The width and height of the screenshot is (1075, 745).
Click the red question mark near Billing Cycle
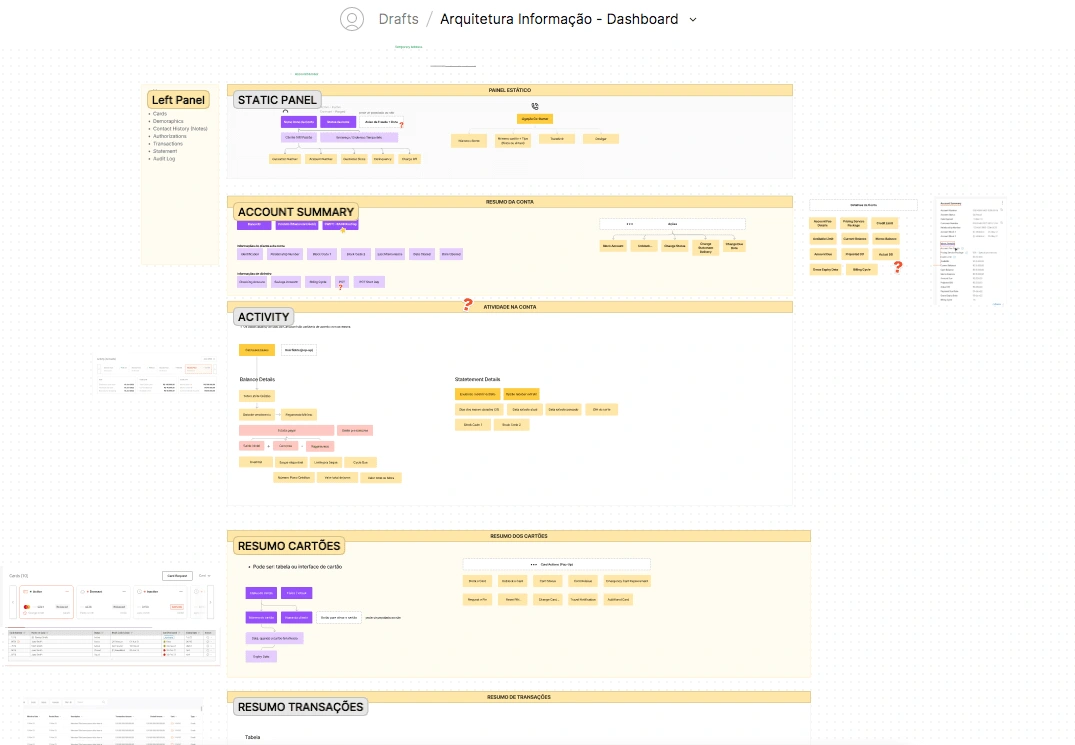[898, 267]
